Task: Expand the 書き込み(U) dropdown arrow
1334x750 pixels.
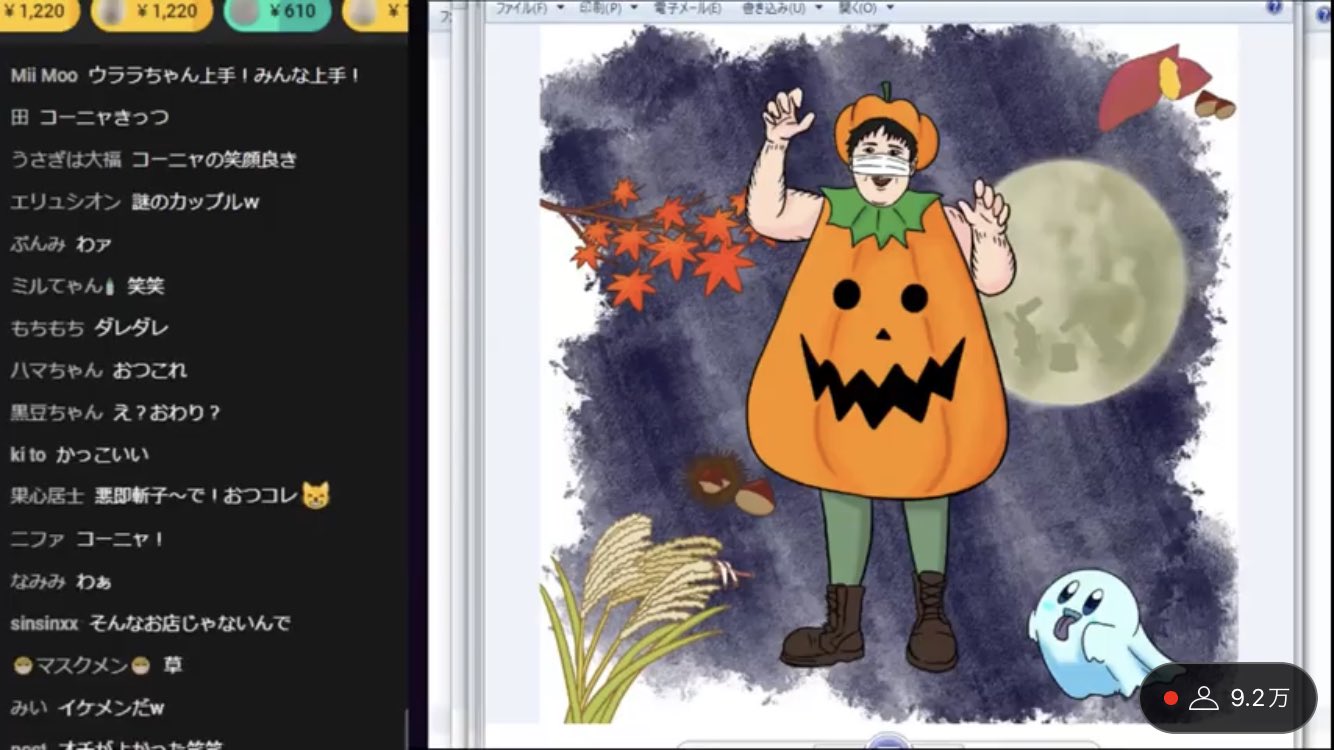Action: (x=818, y=8)
